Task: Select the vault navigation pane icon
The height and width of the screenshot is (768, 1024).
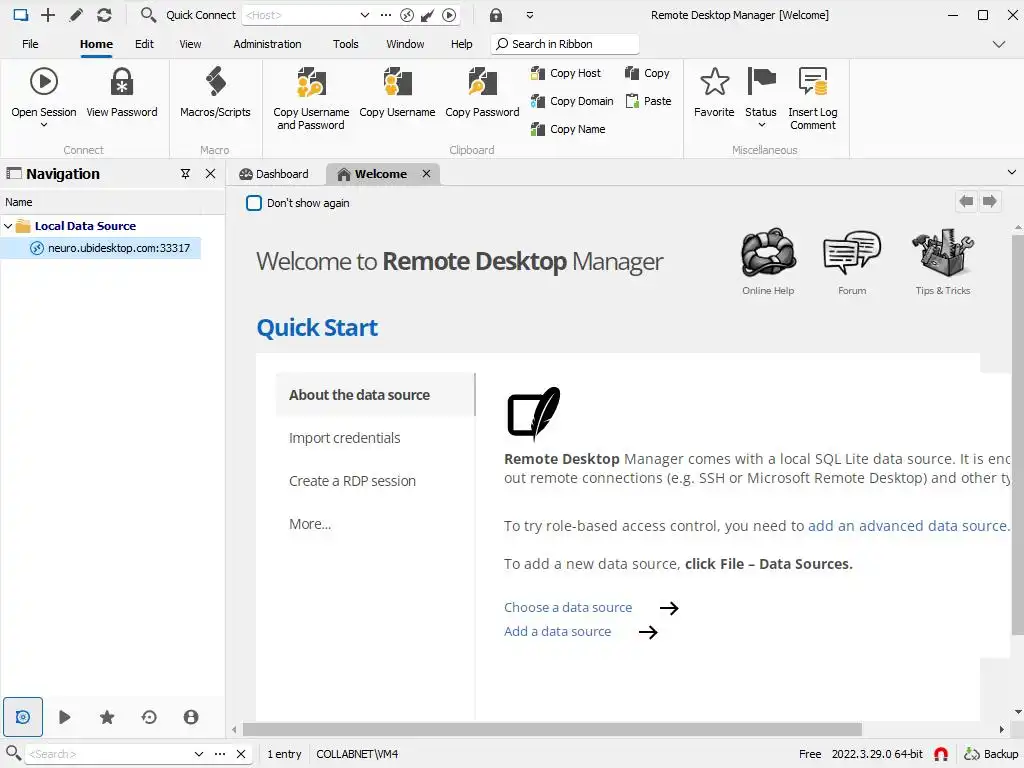Action: pos(23,717)
